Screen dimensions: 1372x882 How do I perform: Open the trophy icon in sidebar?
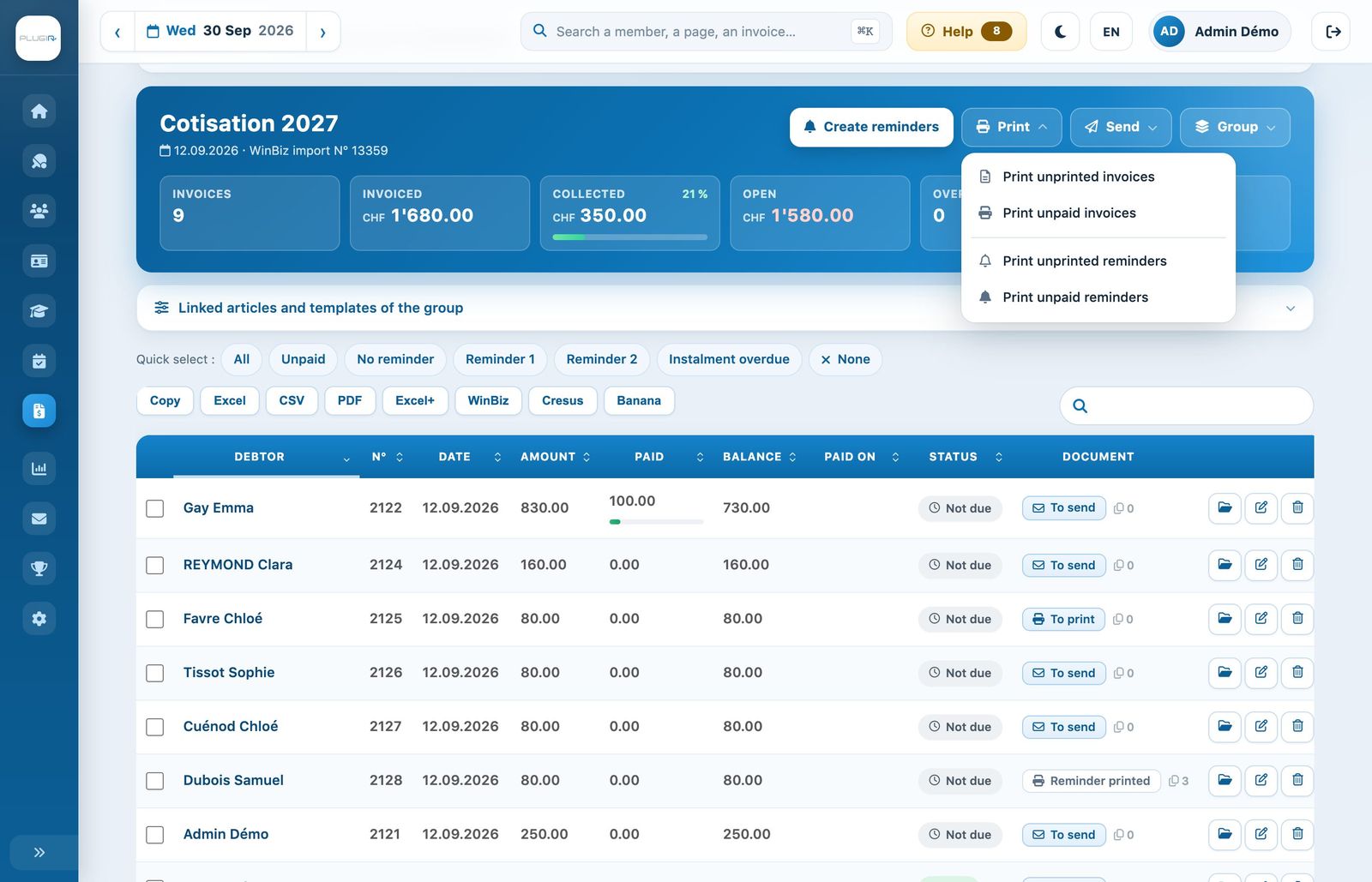pos(39,568)
